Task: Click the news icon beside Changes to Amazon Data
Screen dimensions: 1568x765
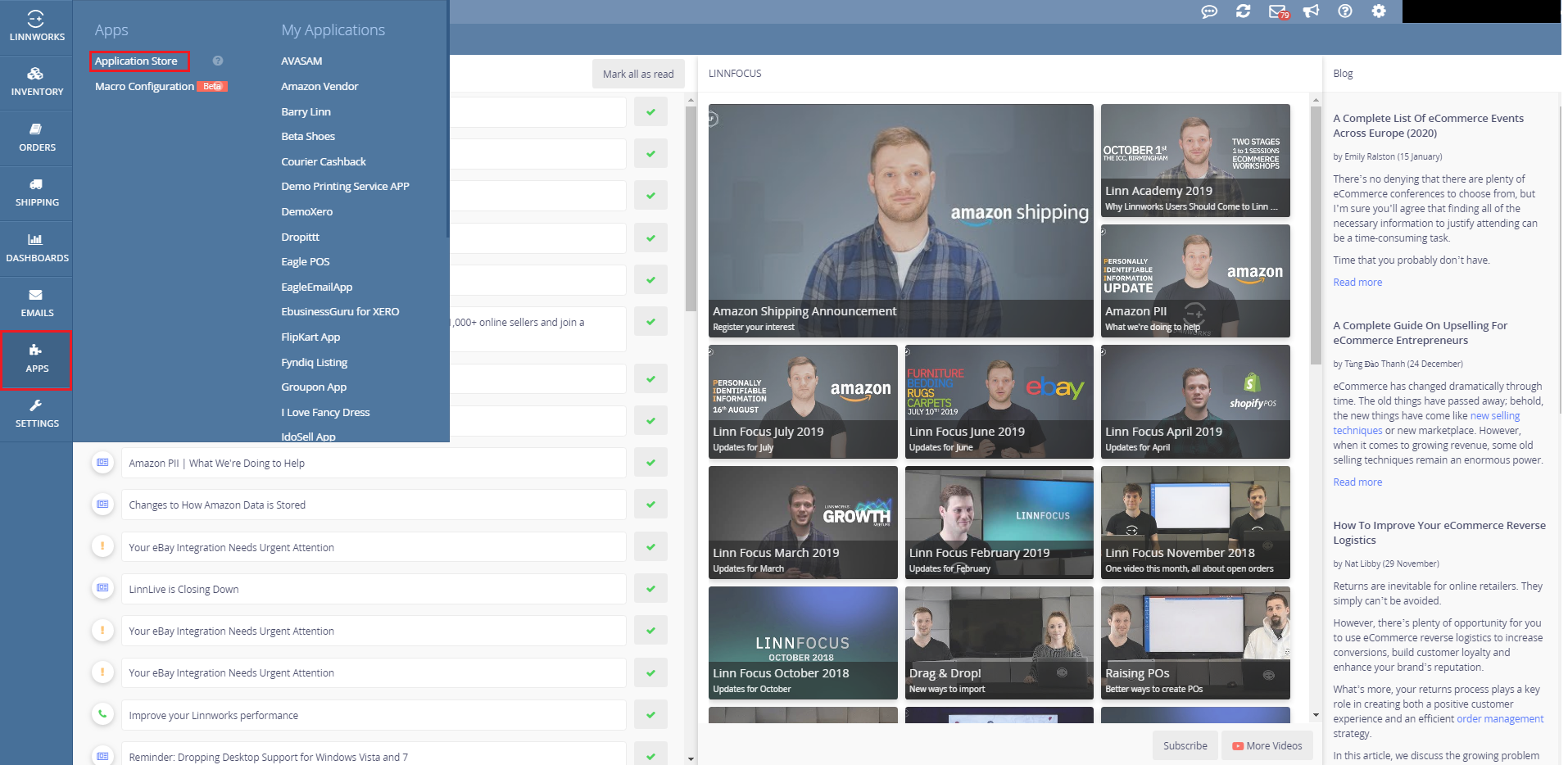Action: [x=102, y=504]
